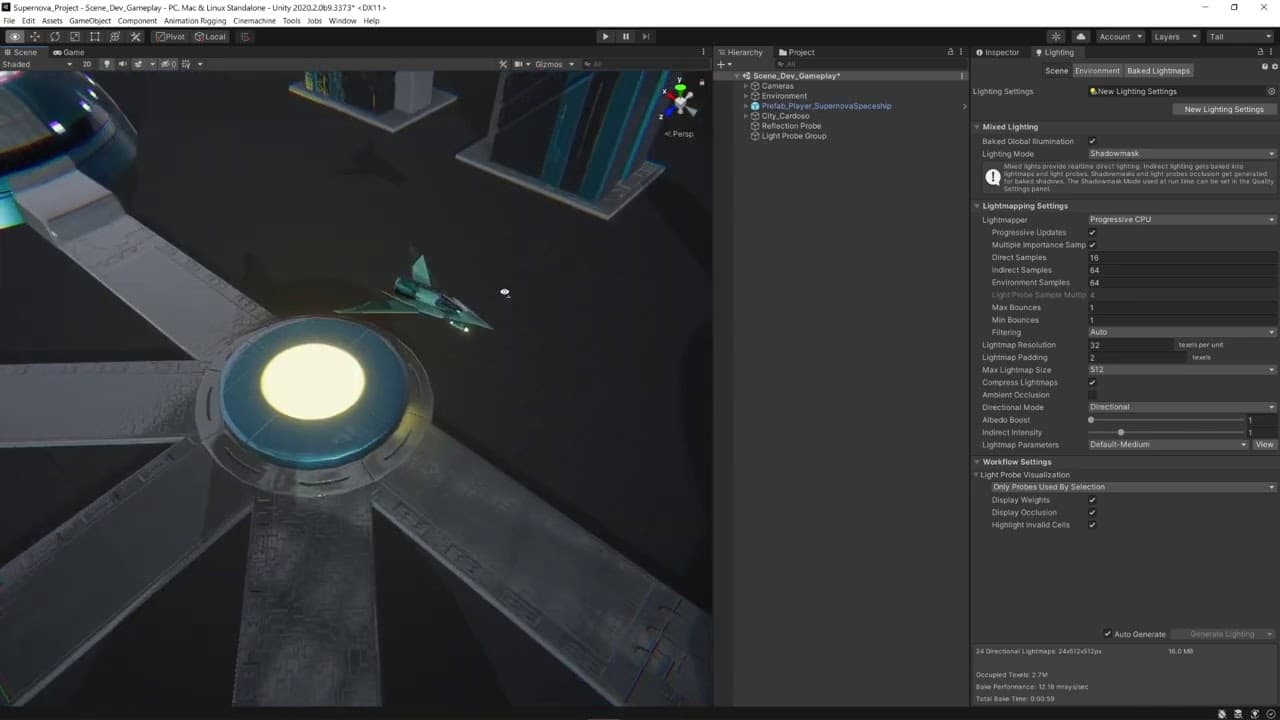Toggle scene audio speaker icon
The height and width of the screenshot is (720, 1280).
[122, 64]
